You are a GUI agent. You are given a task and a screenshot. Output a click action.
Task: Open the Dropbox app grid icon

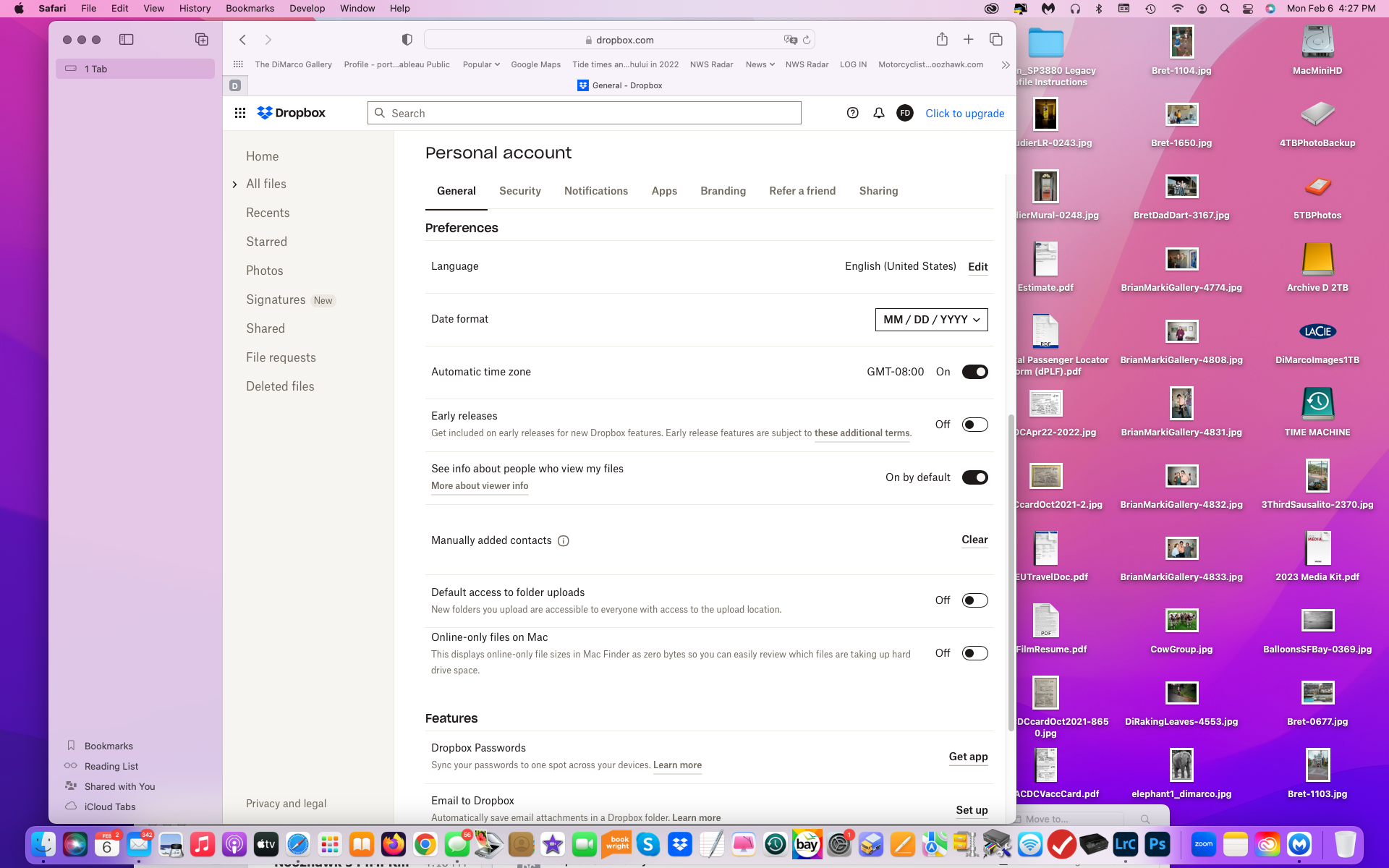(x=240, y=113)
